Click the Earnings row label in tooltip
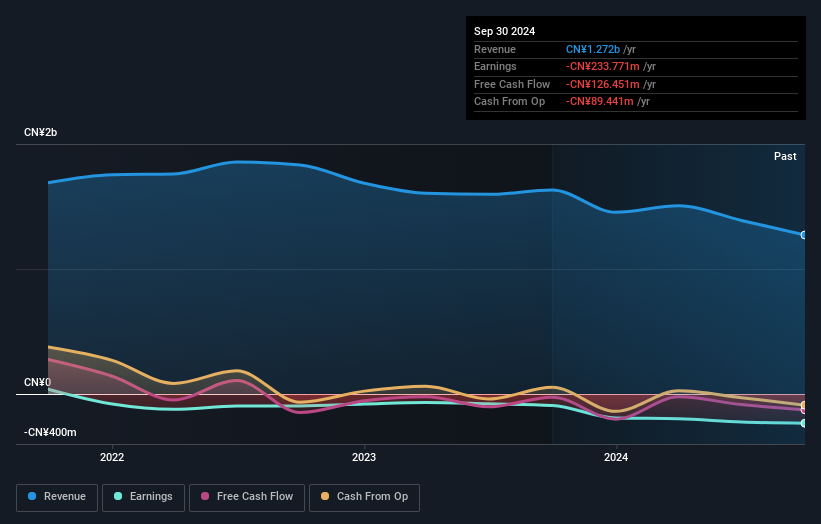The image size is (821, 524). click(x=495, y=66)
